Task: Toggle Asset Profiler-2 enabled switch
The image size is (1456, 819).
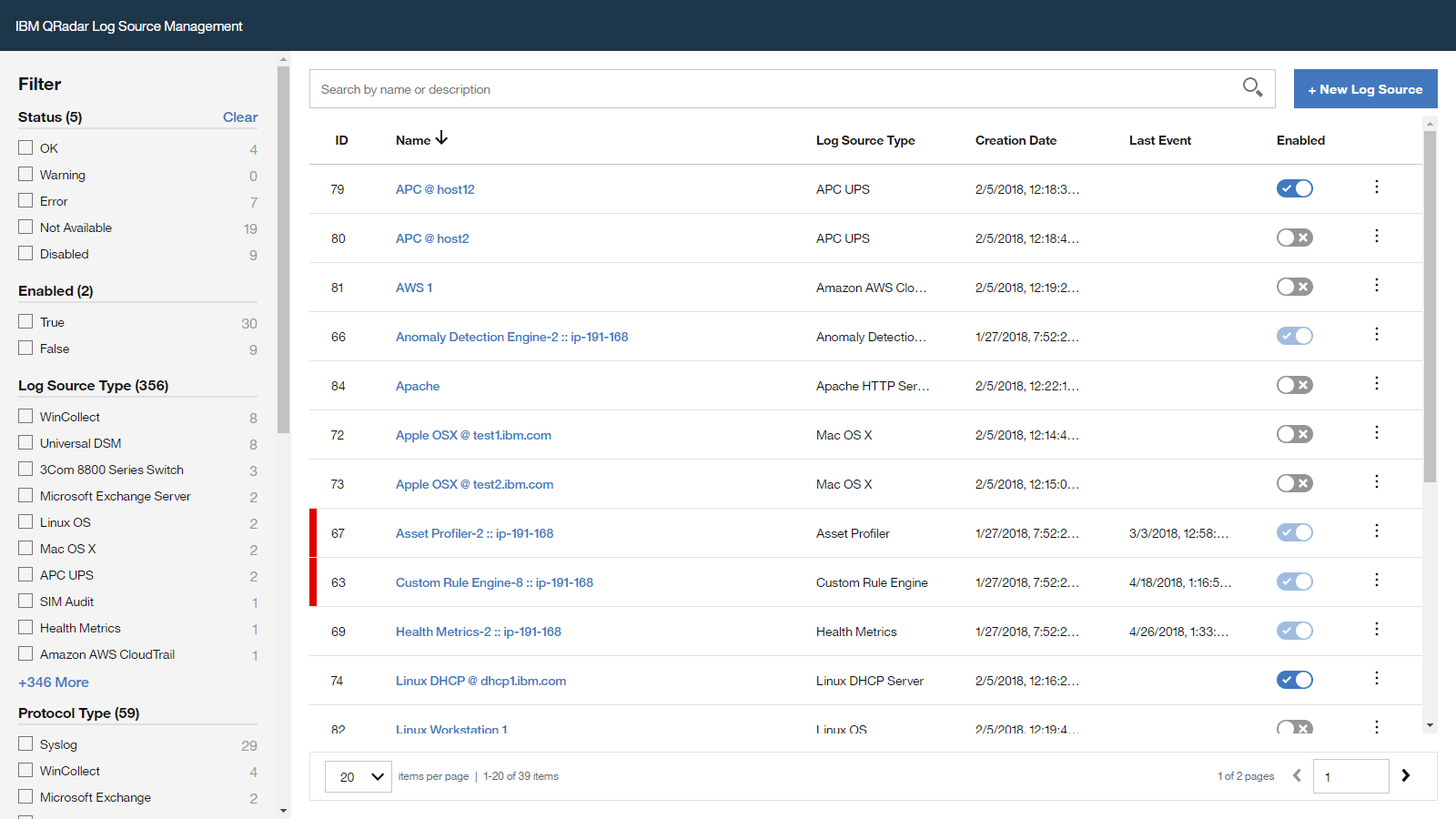Action: click(x=1295, y=532)
